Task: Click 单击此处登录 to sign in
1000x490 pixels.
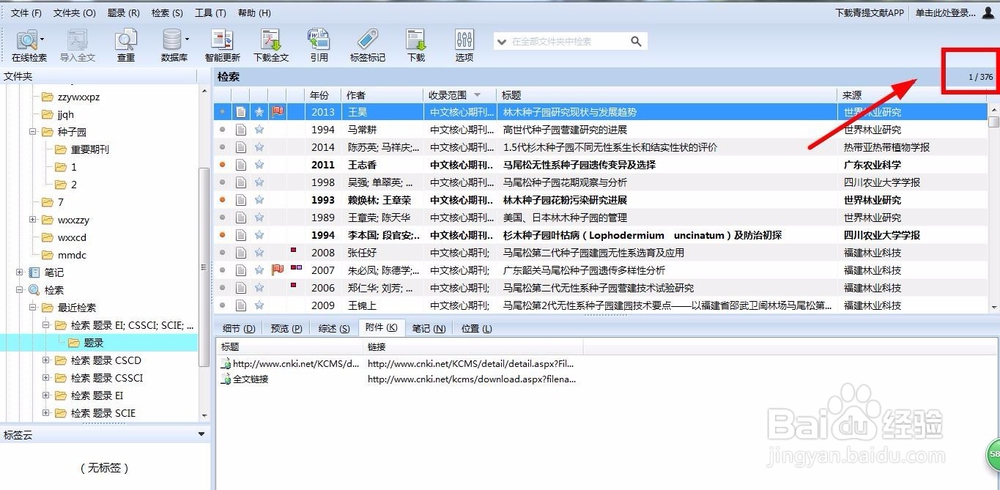Action: [x=945, y=13]
